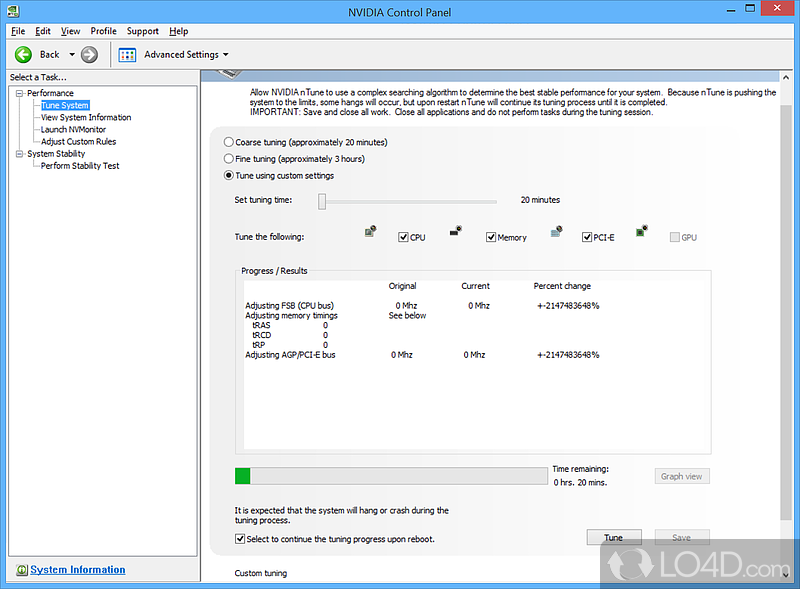Click the green Back arrow icon
Screen dimensions: 800x589
point(23,54)
